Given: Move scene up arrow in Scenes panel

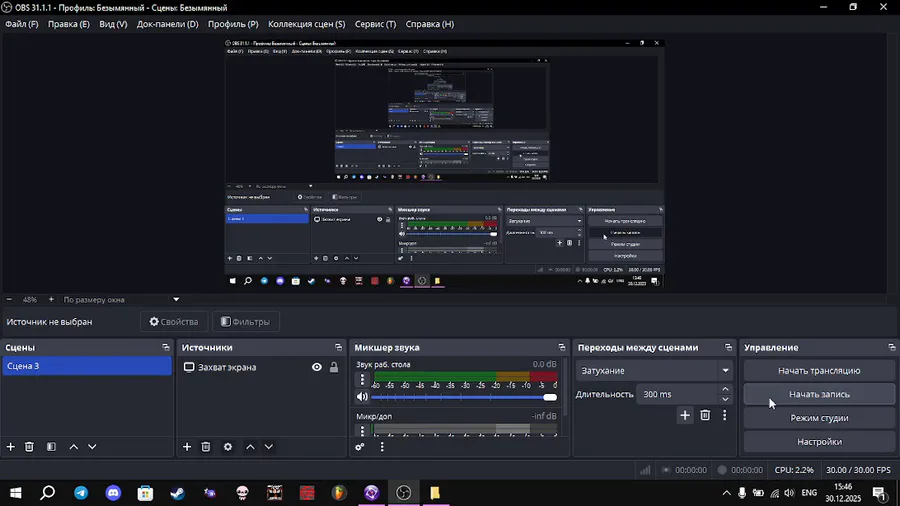Looking at the screenshot, I should 73,446.
